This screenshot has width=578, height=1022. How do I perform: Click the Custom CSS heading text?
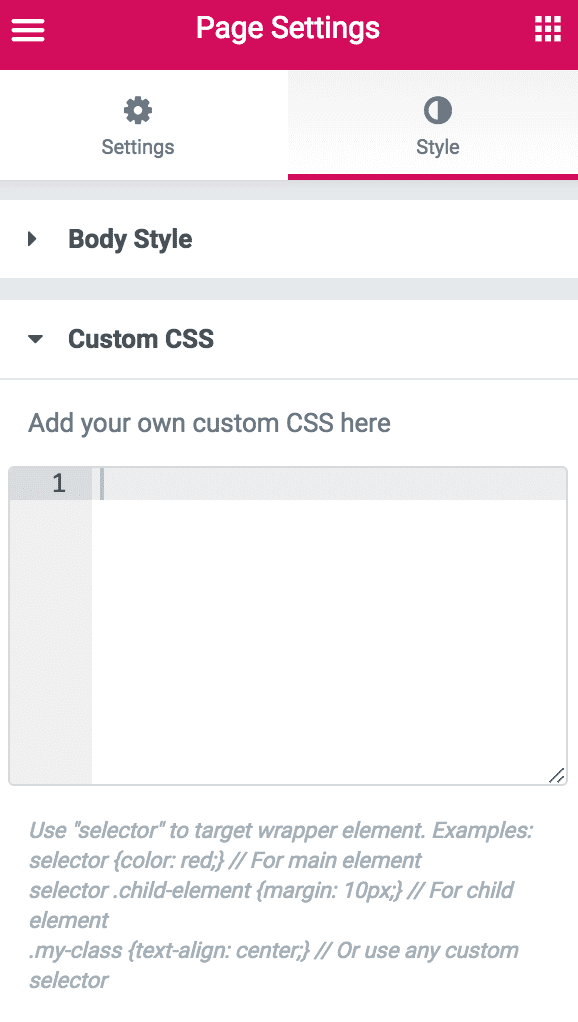pos(140,339)
